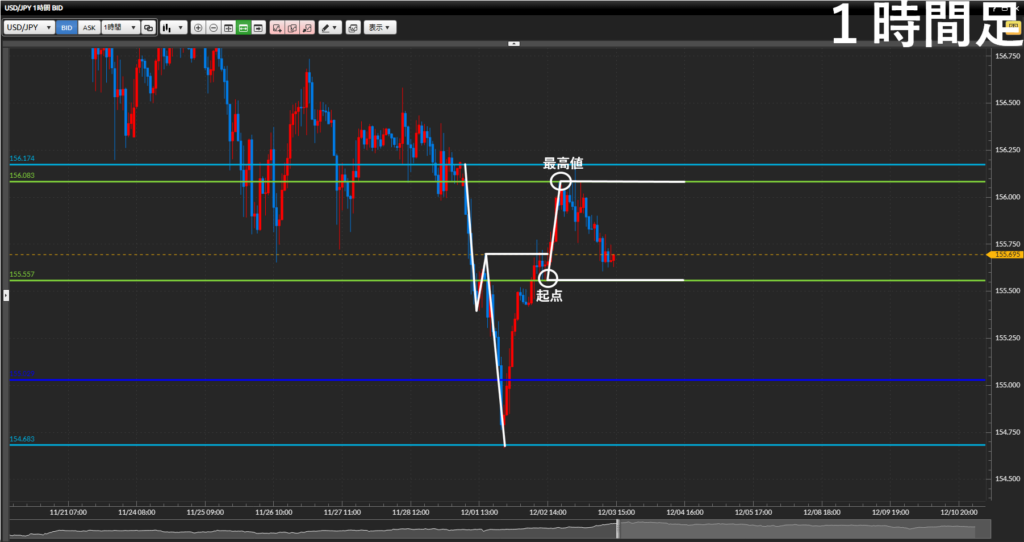1024x542 pixels.
Task: Click the orange 155.695 current price label
Action: tap(1006, 255)
